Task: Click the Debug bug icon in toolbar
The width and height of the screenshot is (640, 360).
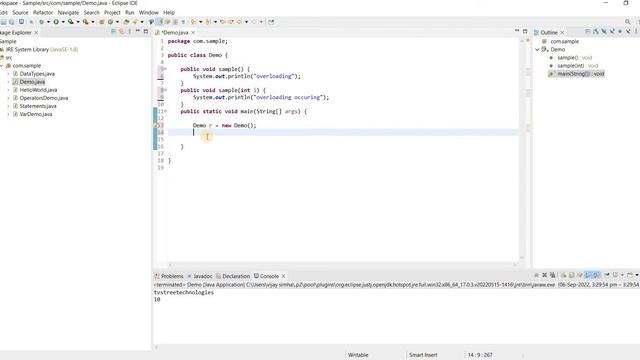Action: click(42, 22)
